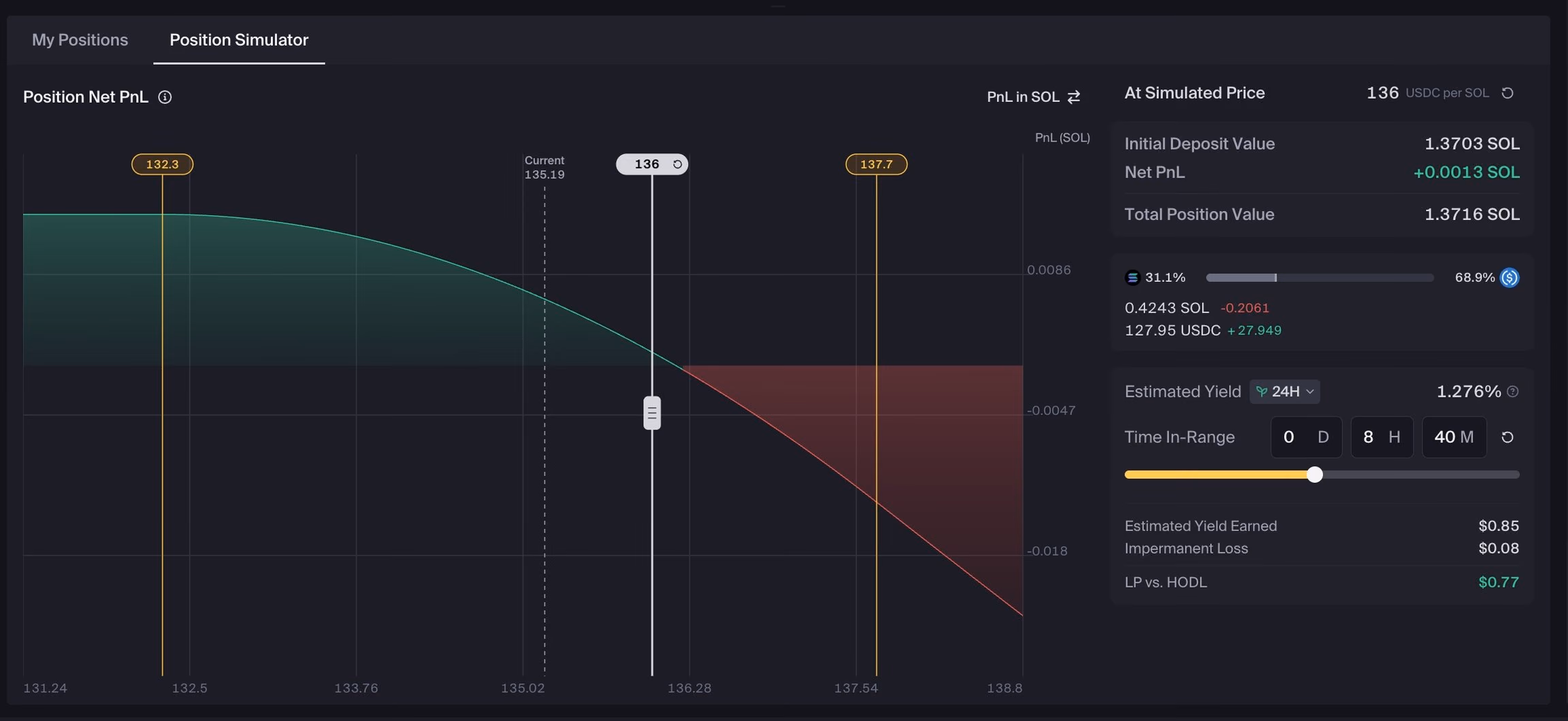
Task: Click the reset icon in 136 chart marker
Action: coord(677,164)
